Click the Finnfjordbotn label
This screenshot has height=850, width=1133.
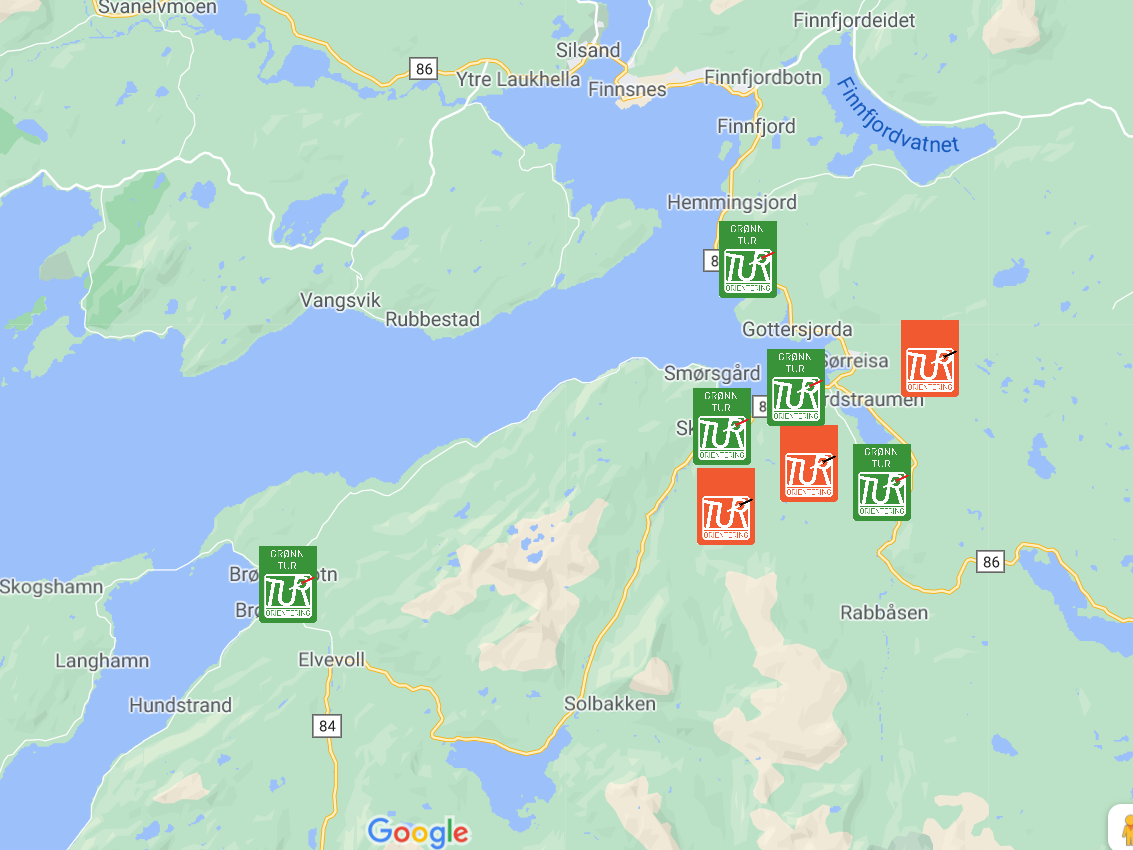(x=763, y=77)
